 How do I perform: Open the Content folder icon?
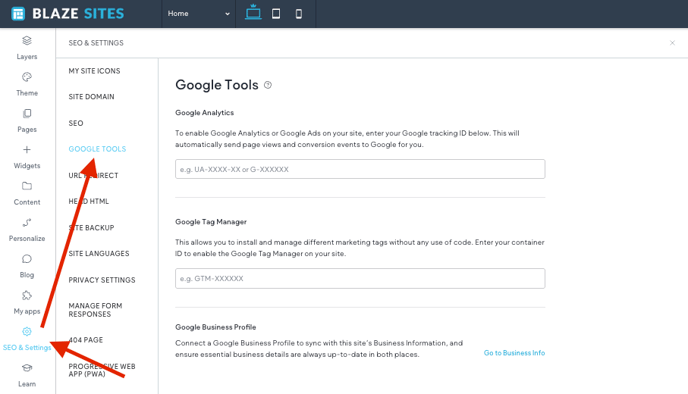point(27,186)
